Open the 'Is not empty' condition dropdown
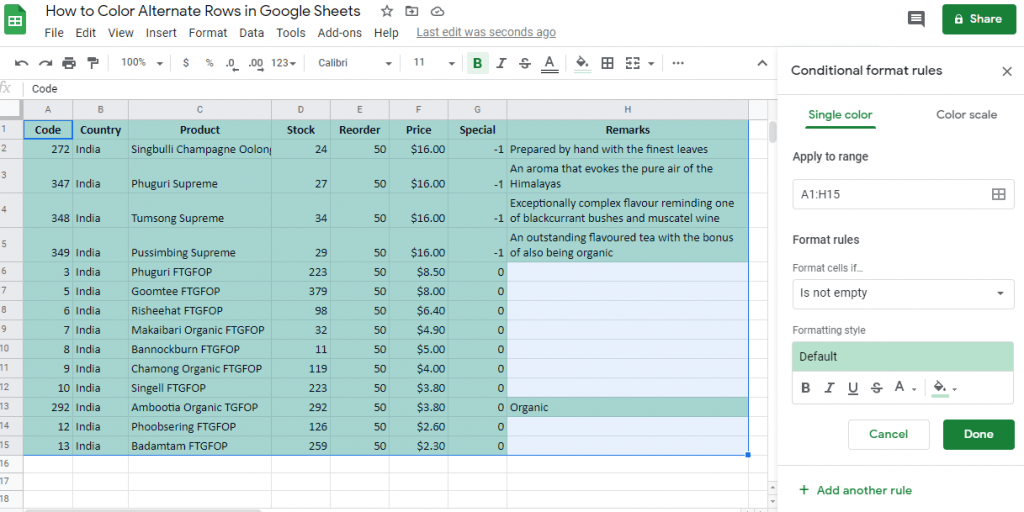Viewport: 1024px width, 512px height. 903,293
